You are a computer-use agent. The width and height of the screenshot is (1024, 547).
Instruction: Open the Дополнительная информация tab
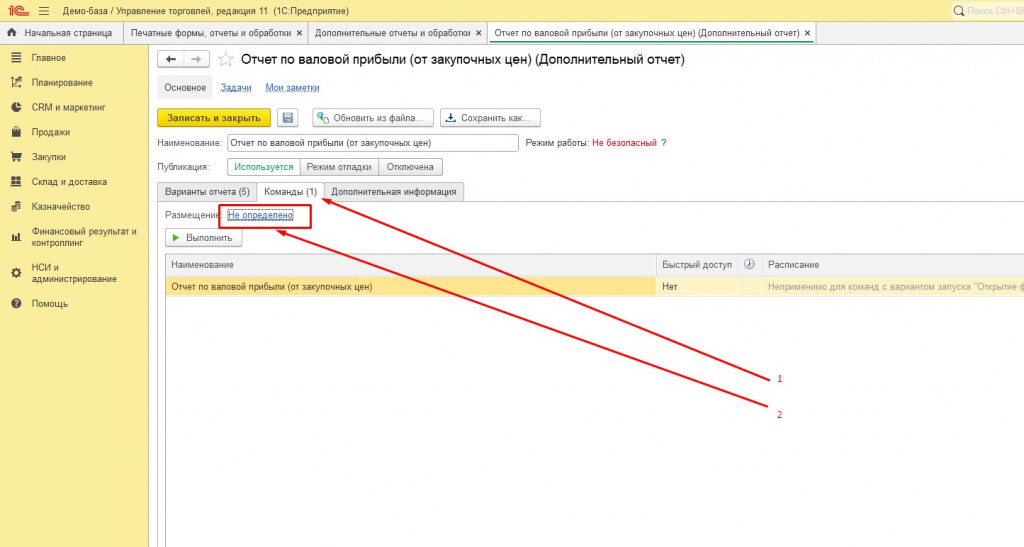click(x=393, y=192)
